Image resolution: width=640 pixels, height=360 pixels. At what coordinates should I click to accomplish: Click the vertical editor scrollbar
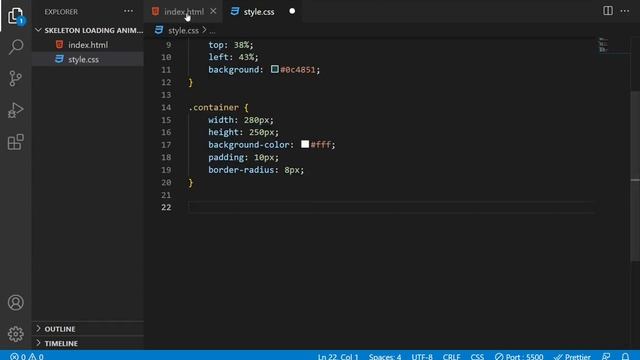(635, 176)
